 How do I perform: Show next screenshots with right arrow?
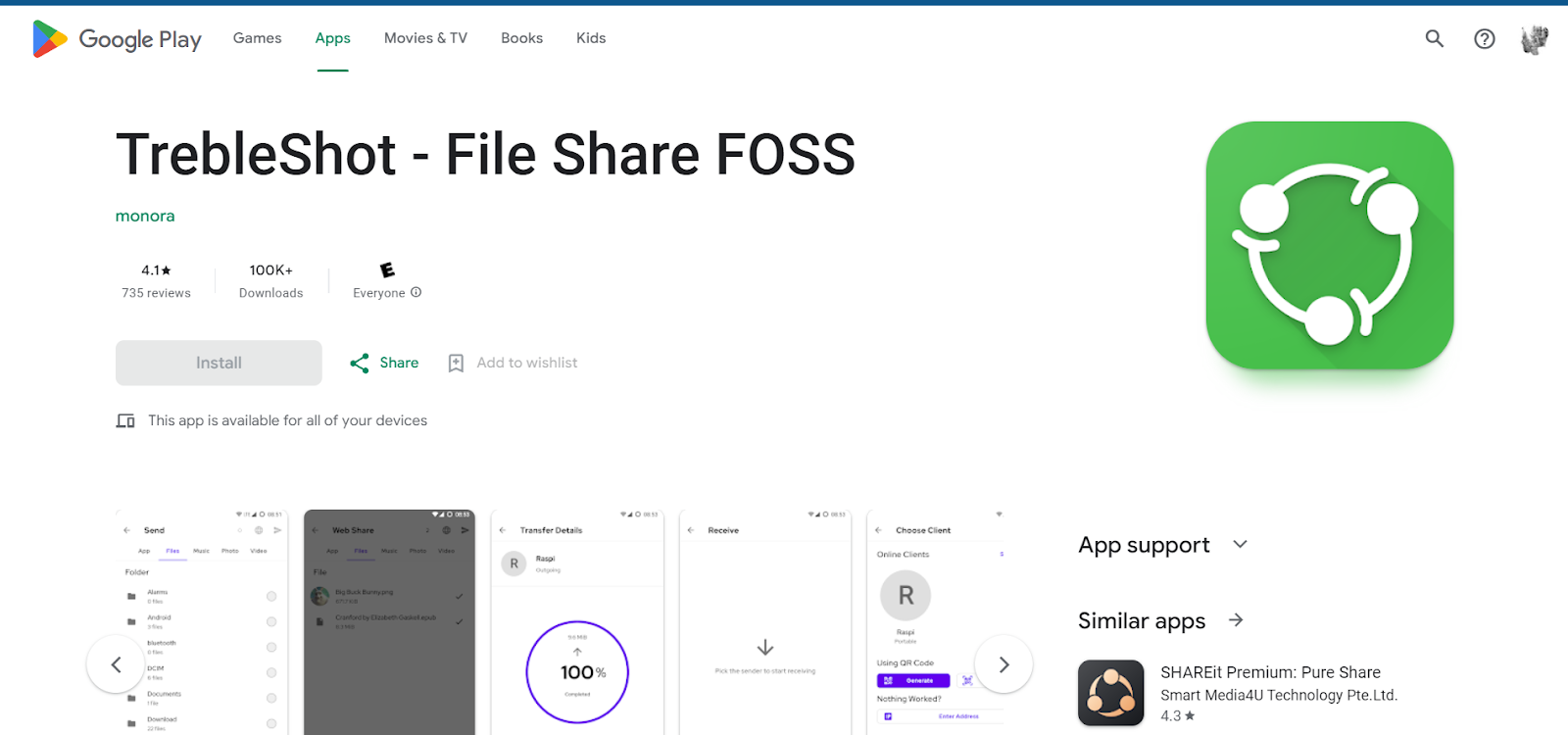point(1004,664)
